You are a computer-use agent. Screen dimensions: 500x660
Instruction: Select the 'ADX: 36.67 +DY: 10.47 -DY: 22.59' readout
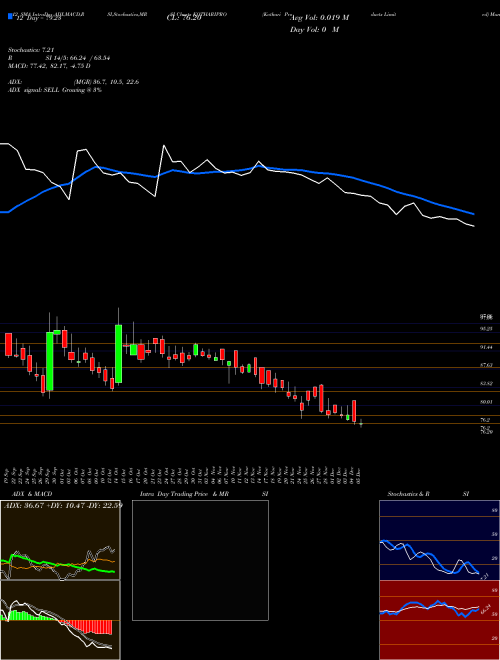pyautogui.click(x=62, y=505)
